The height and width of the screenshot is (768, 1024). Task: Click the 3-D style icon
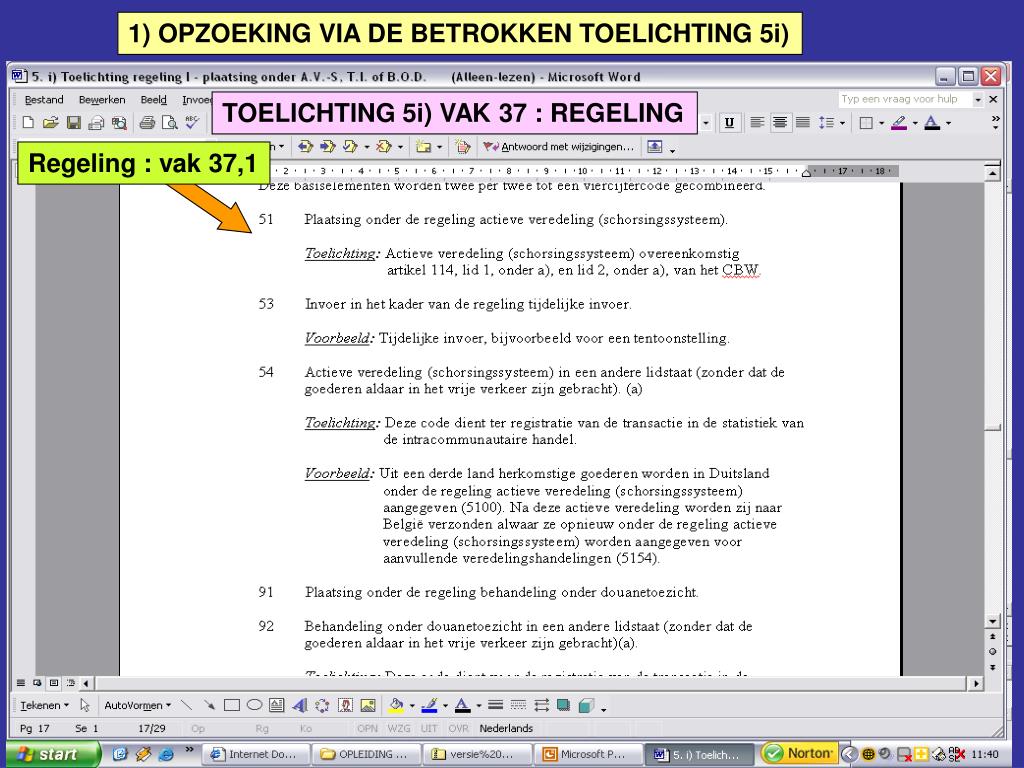pos(586,705)
